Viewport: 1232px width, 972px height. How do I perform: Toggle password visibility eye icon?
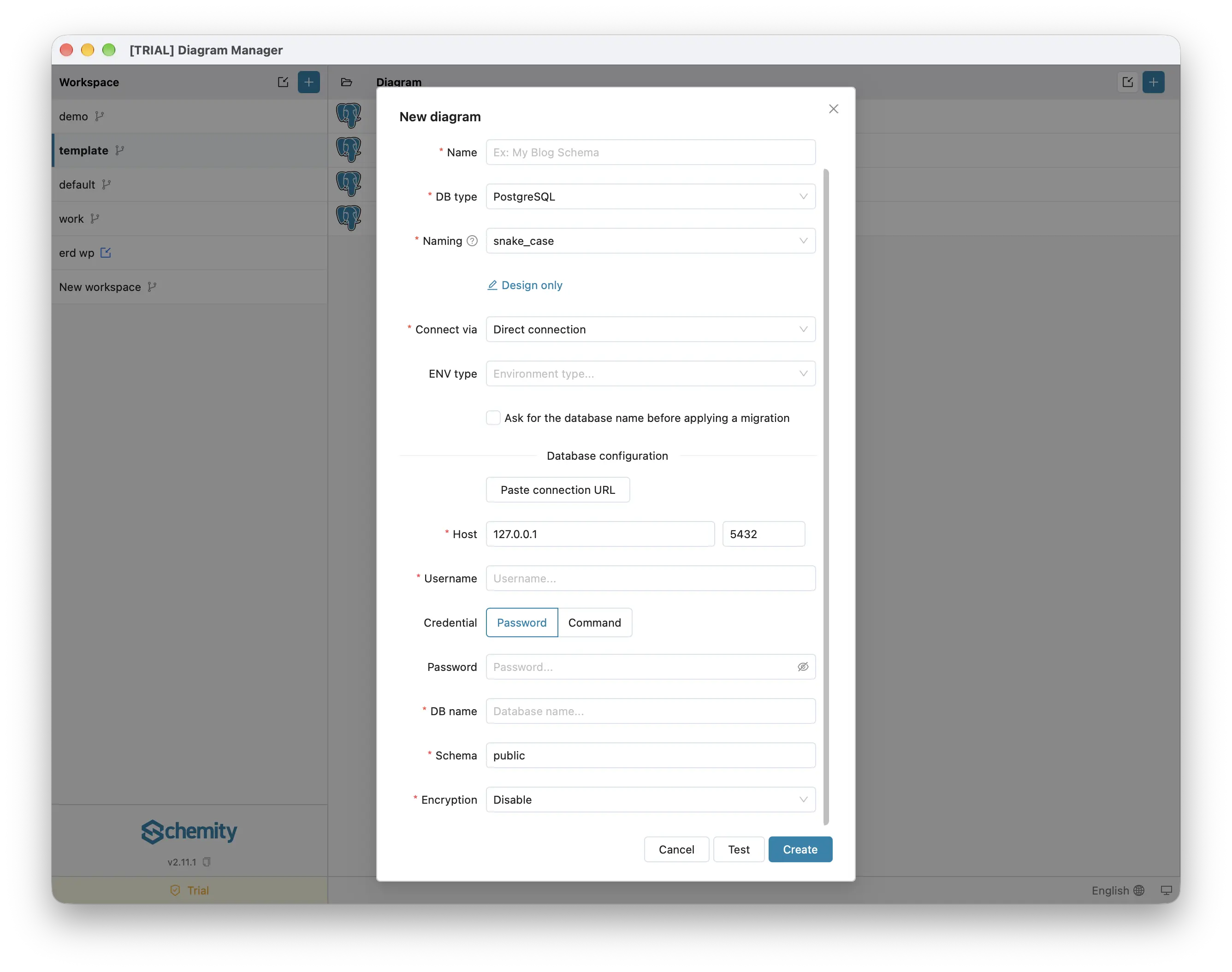(802, 667)
